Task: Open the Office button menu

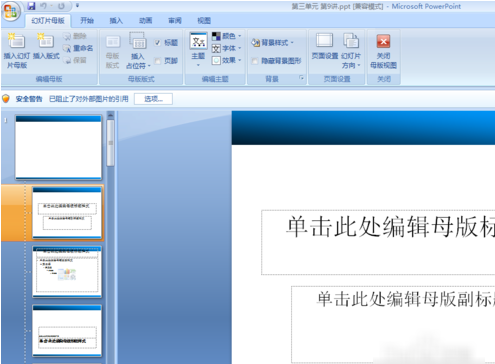Action: 10,11
